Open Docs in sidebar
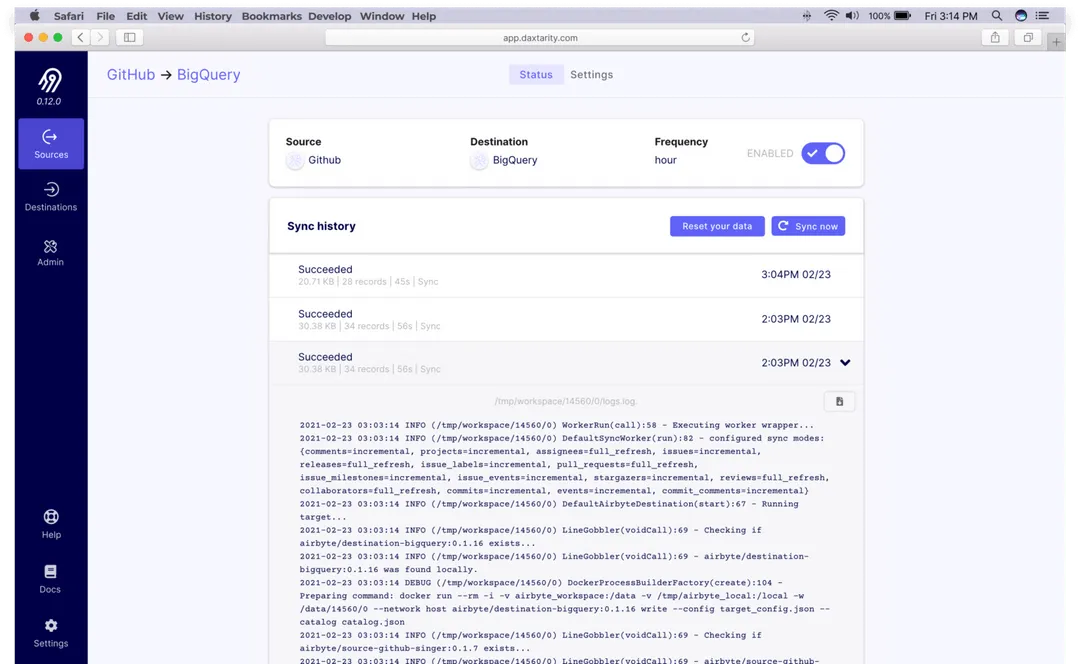The width and height of the screenshot is (1080, 664). point(50,579)
